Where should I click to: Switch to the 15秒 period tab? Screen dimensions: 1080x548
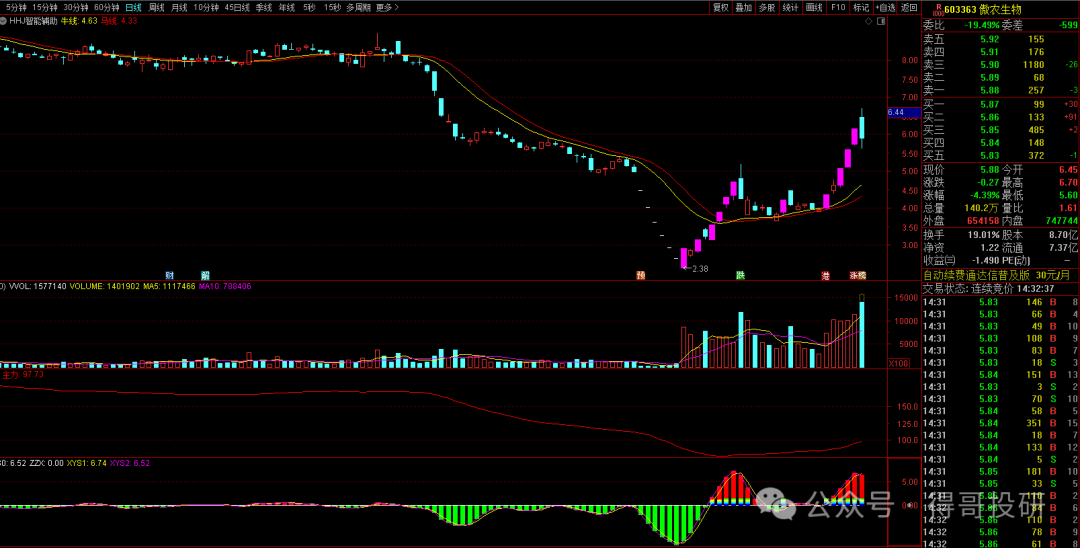click(332, 8)
